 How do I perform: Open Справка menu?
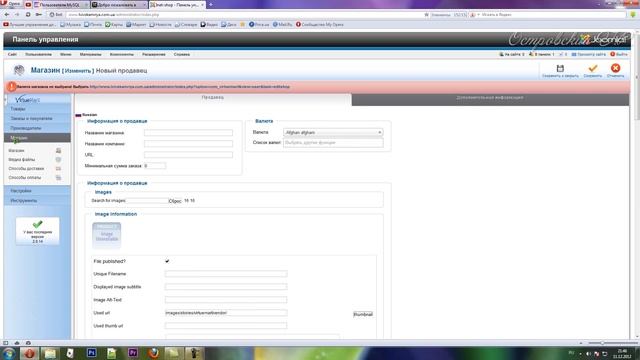(x=182, y=54)
